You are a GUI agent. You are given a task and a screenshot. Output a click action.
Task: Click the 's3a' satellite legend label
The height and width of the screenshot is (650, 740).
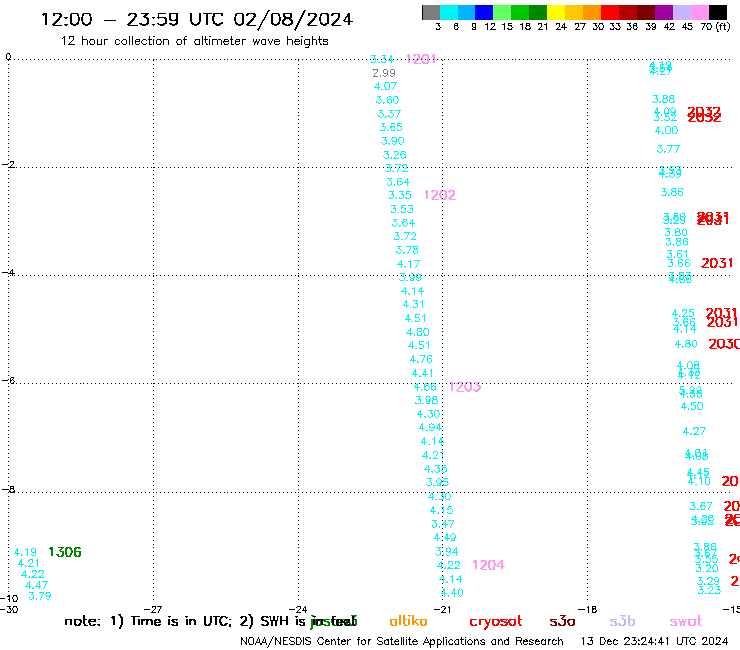coord(562,621)
